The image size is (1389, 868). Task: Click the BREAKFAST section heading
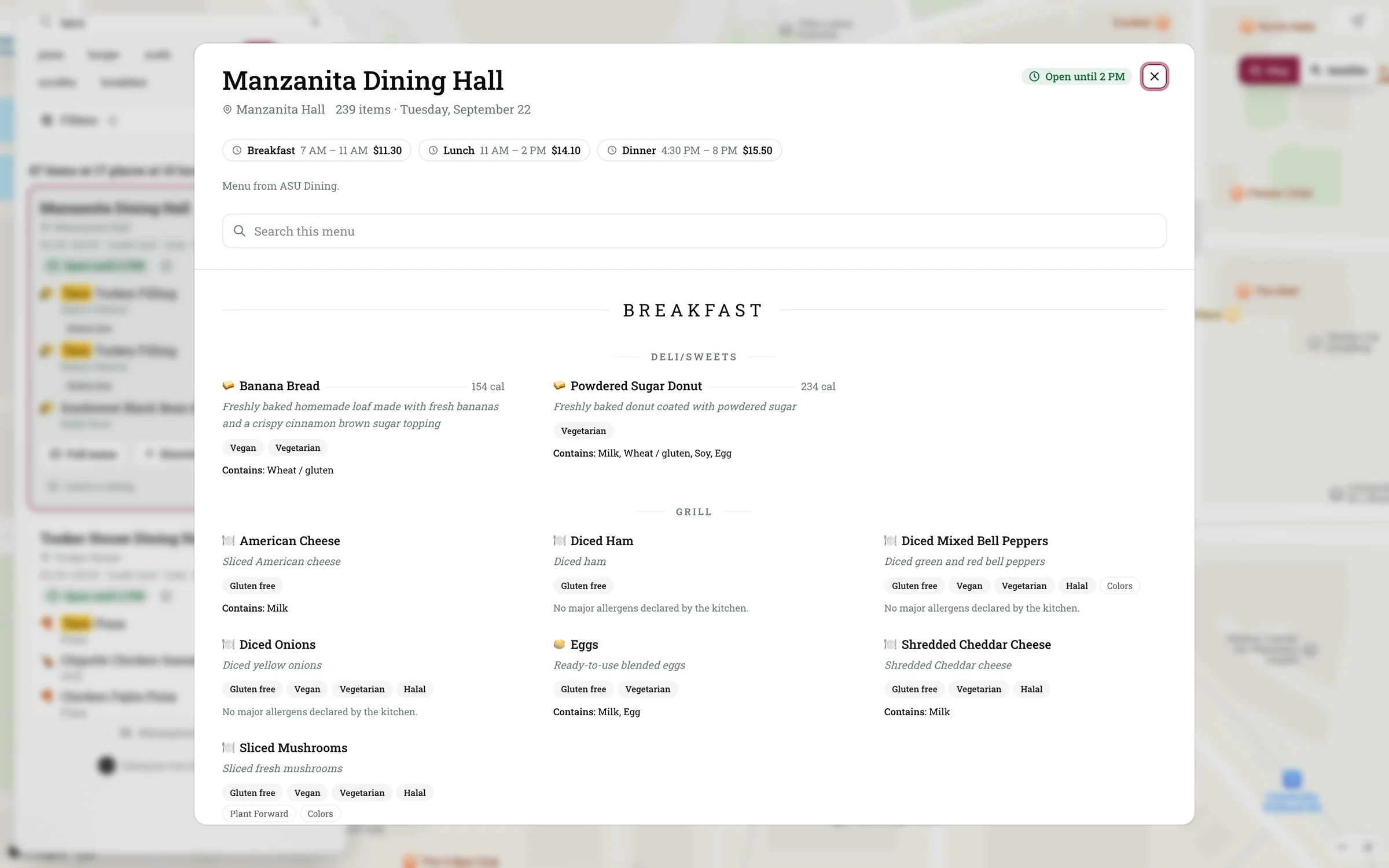(694, 310)
